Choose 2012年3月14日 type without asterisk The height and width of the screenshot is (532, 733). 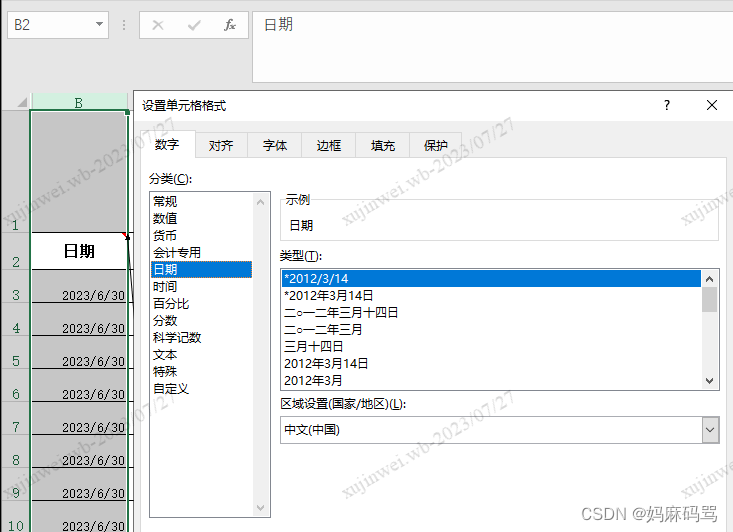pos(491,364)
